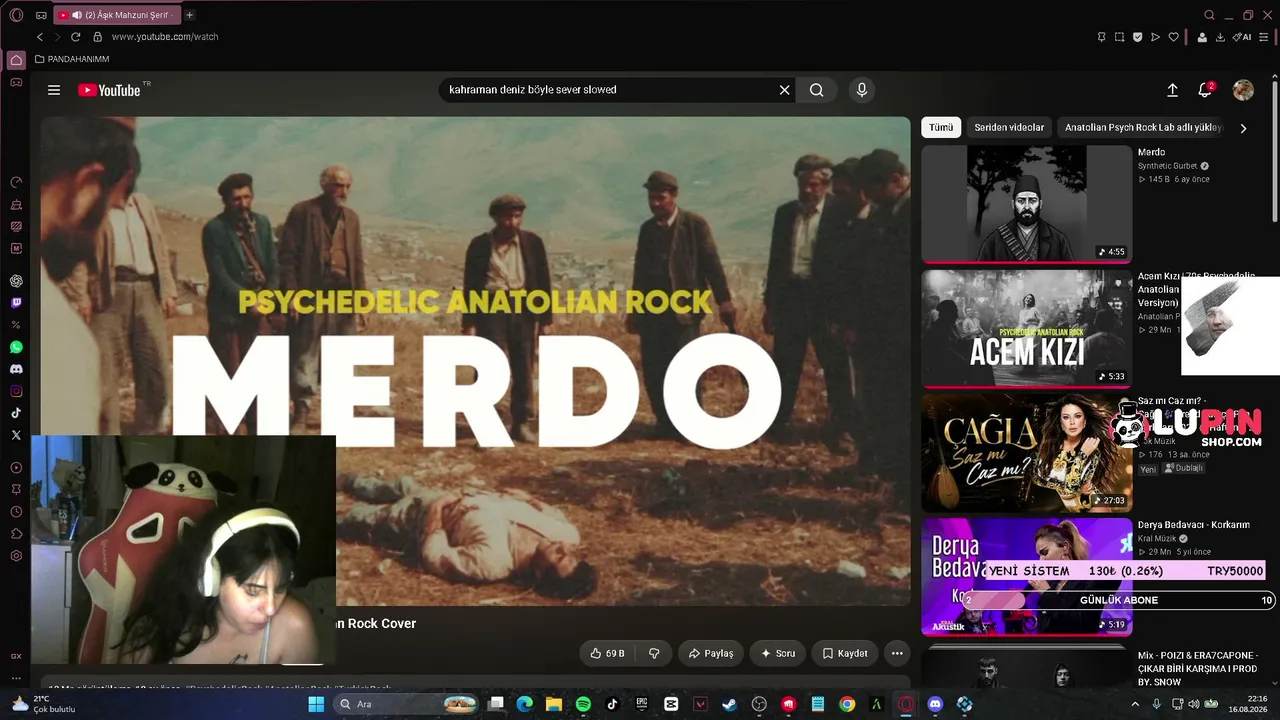The width and height of the screenshot is (1280, 720).
Task: Open YouTube notifications bell
Action: tap(1205, 90)
